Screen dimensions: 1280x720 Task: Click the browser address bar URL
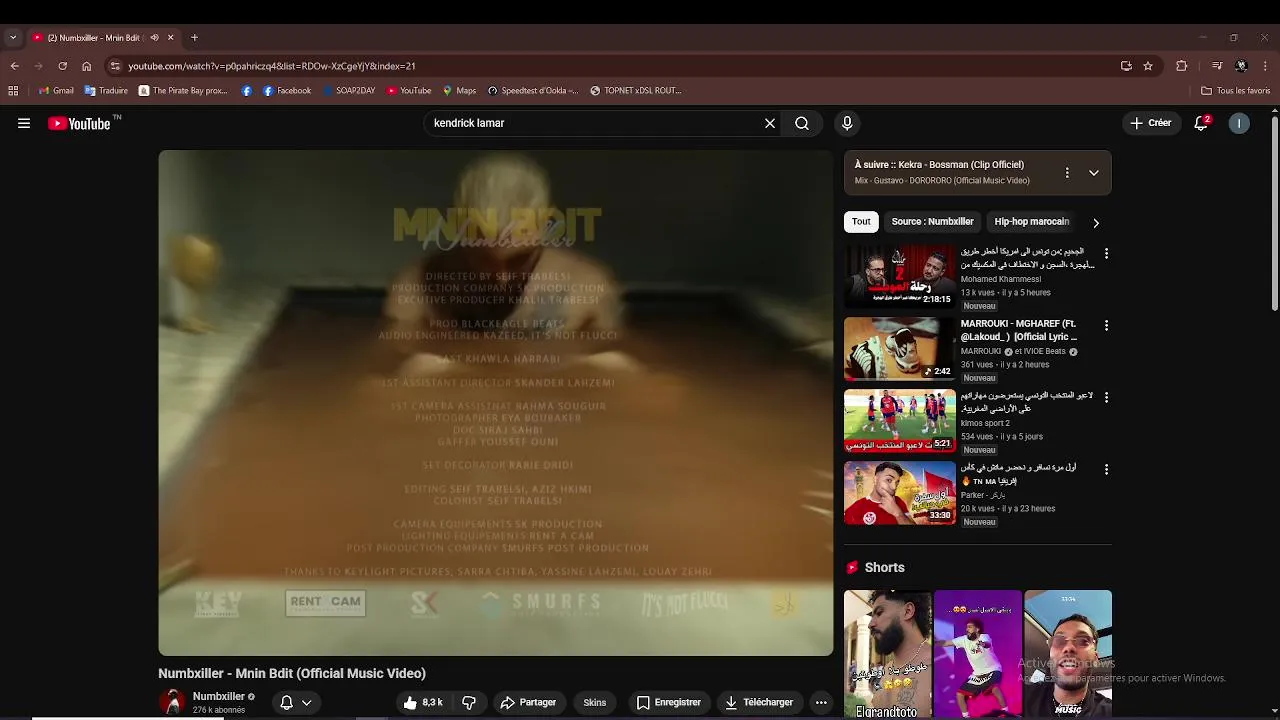tap(271, 66)
